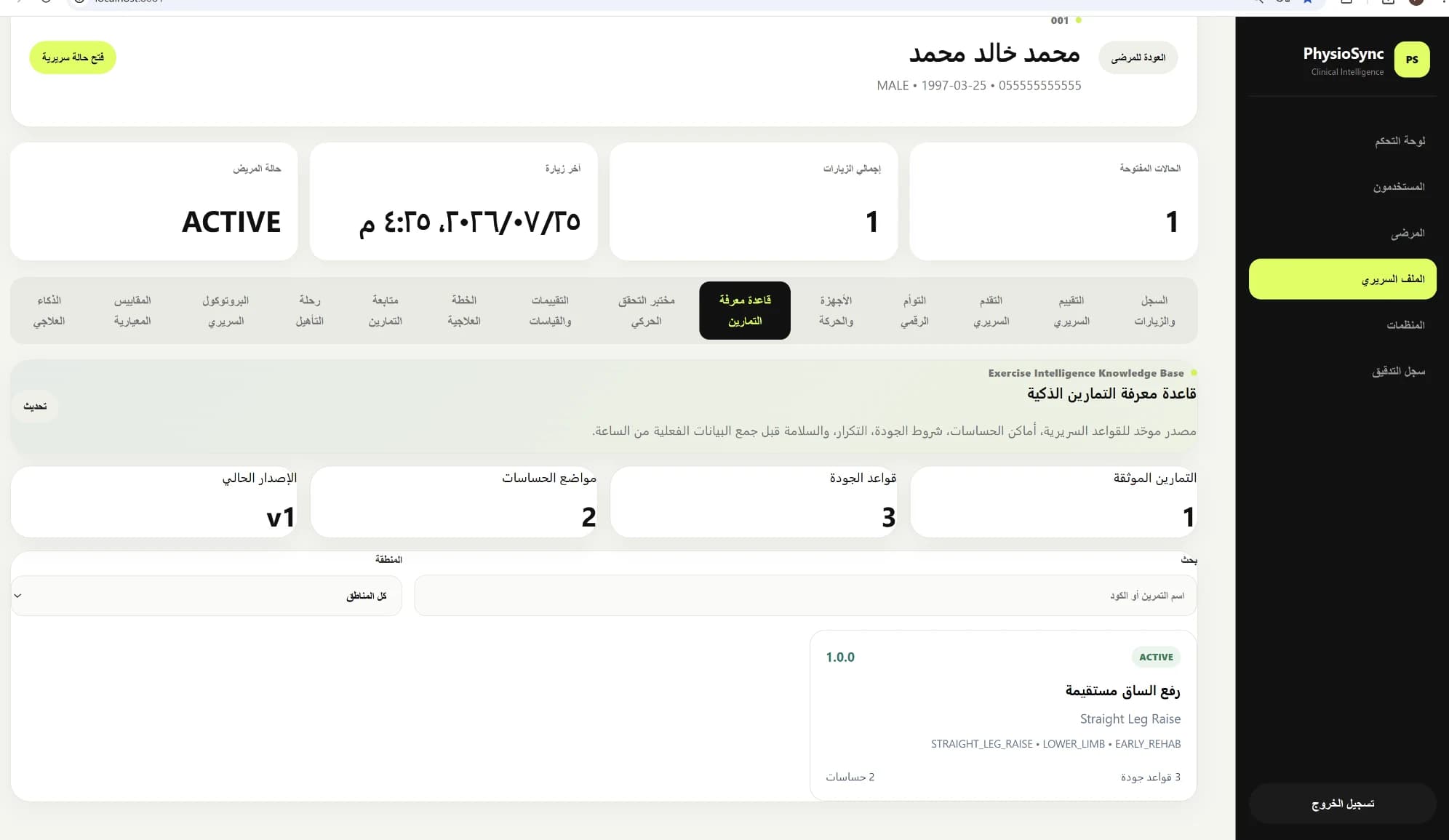The height and width of the screenshot is (840, 1449).
Task: Click the STRAIGHT_LEG_RAISE code tags line
Action: point(1055,744)
